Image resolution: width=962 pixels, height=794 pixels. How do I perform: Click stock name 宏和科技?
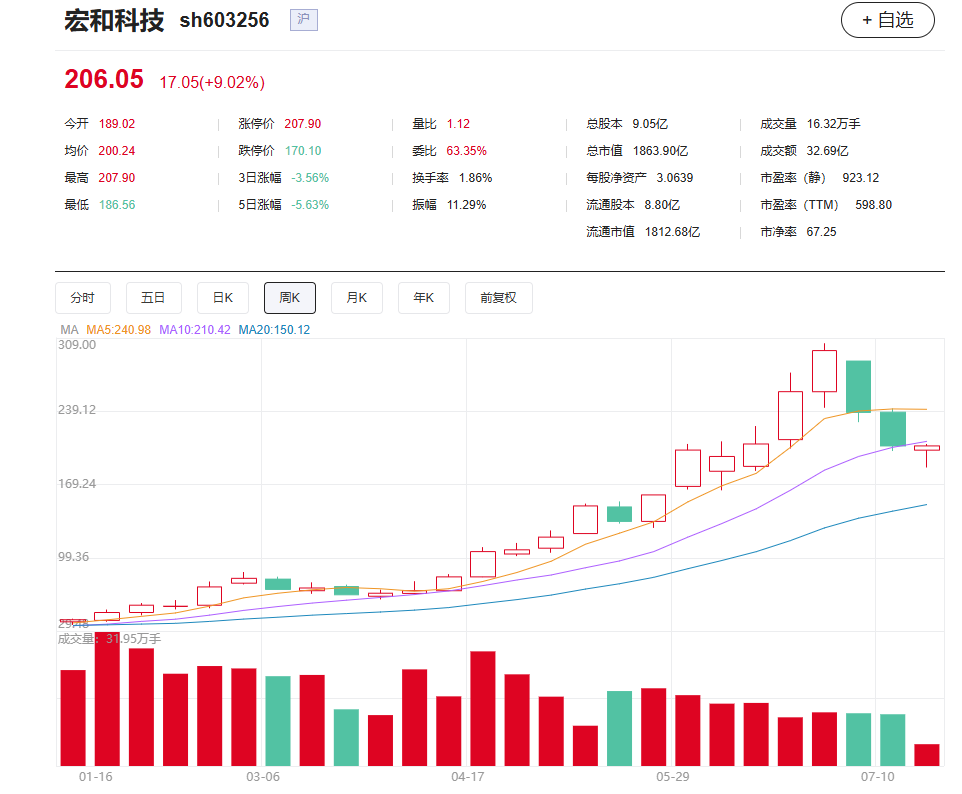pyautogui.click(x=114, y=20)
